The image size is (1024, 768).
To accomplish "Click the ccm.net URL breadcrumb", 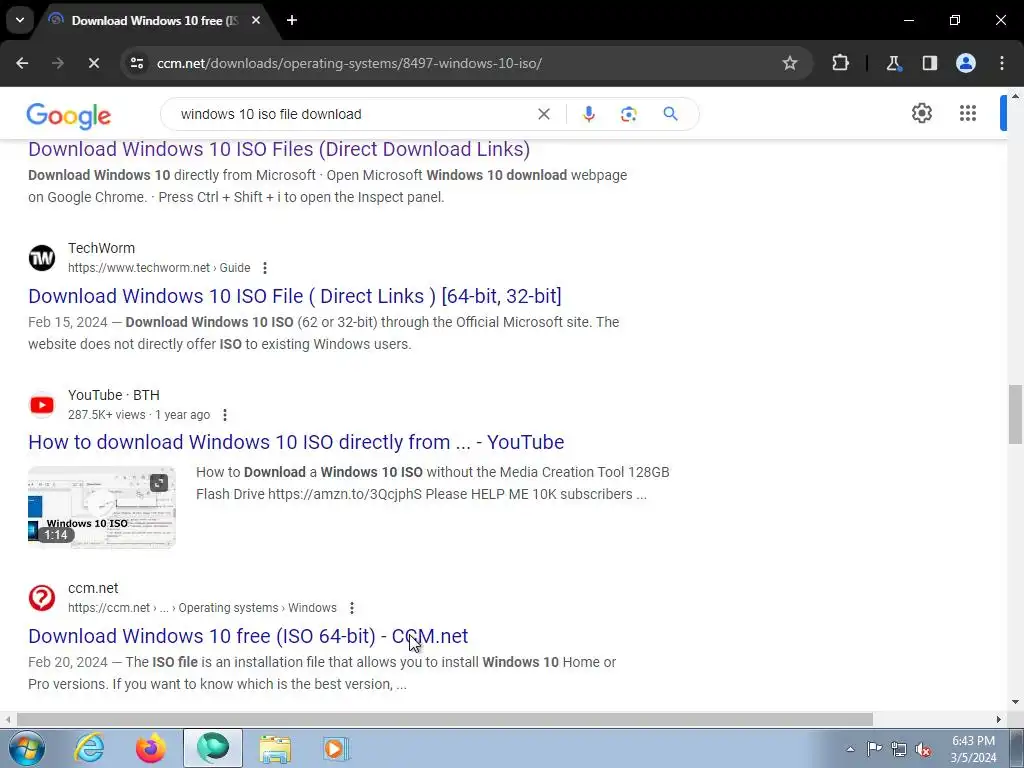I will click(202, 608).
